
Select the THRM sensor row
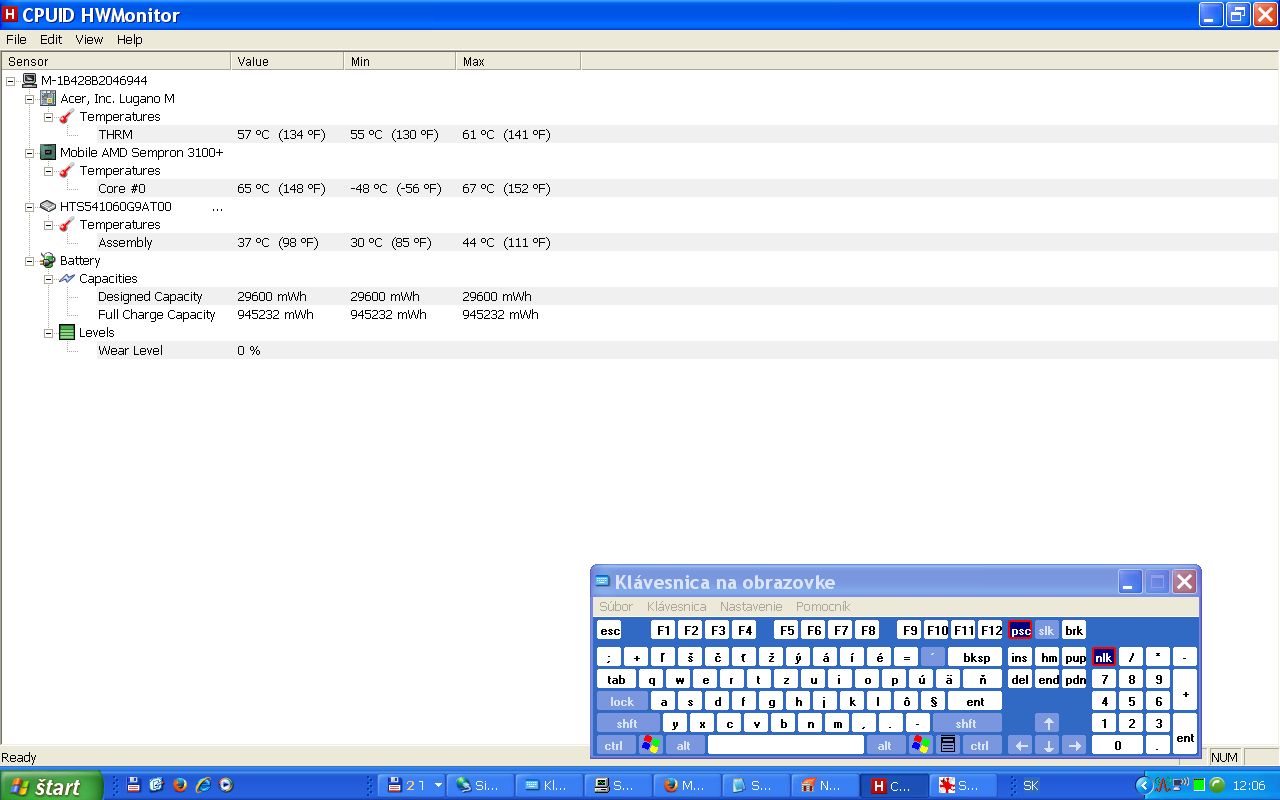click(x=640, y=134)
